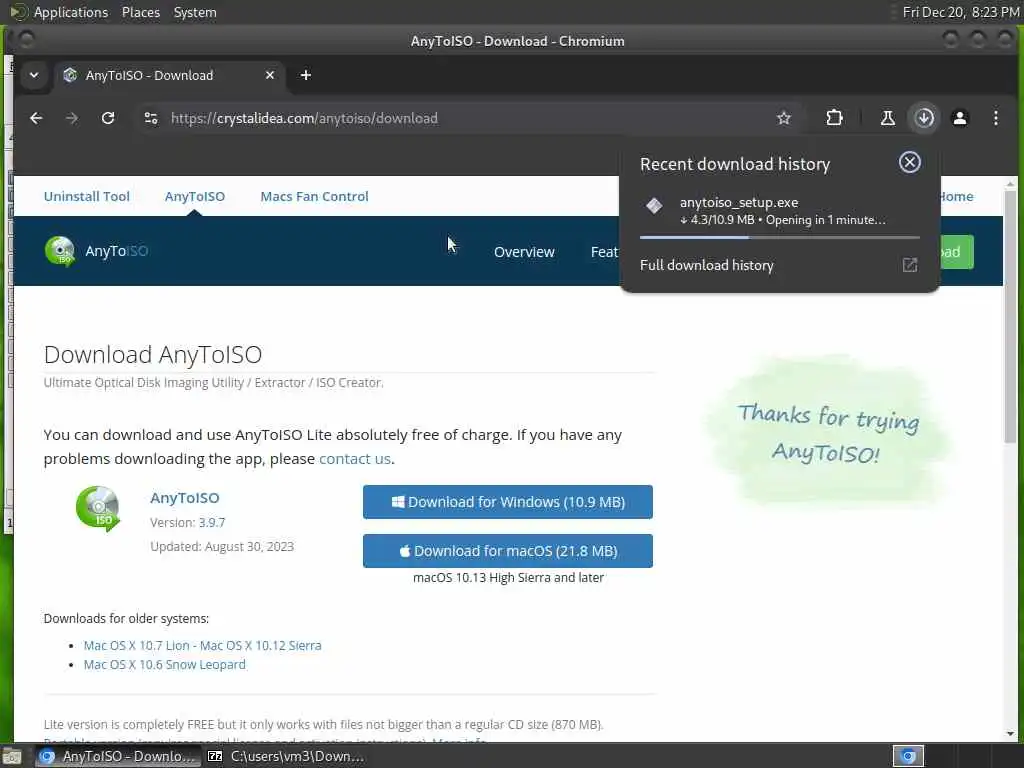Open Mac OS X 10.7 Lion download link

point(202,645)
